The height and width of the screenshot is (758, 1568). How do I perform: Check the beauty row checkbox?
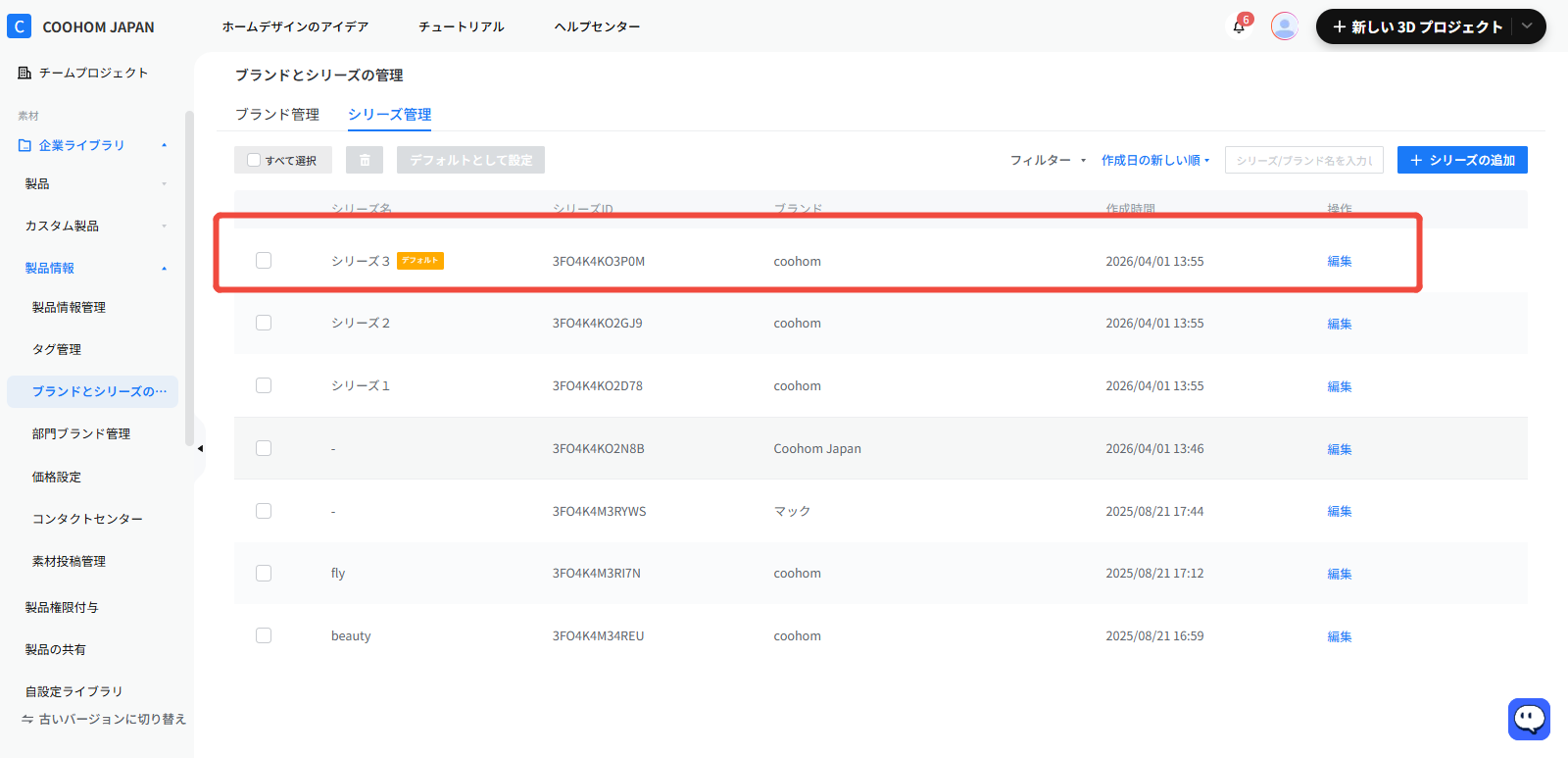coord(264,635)
